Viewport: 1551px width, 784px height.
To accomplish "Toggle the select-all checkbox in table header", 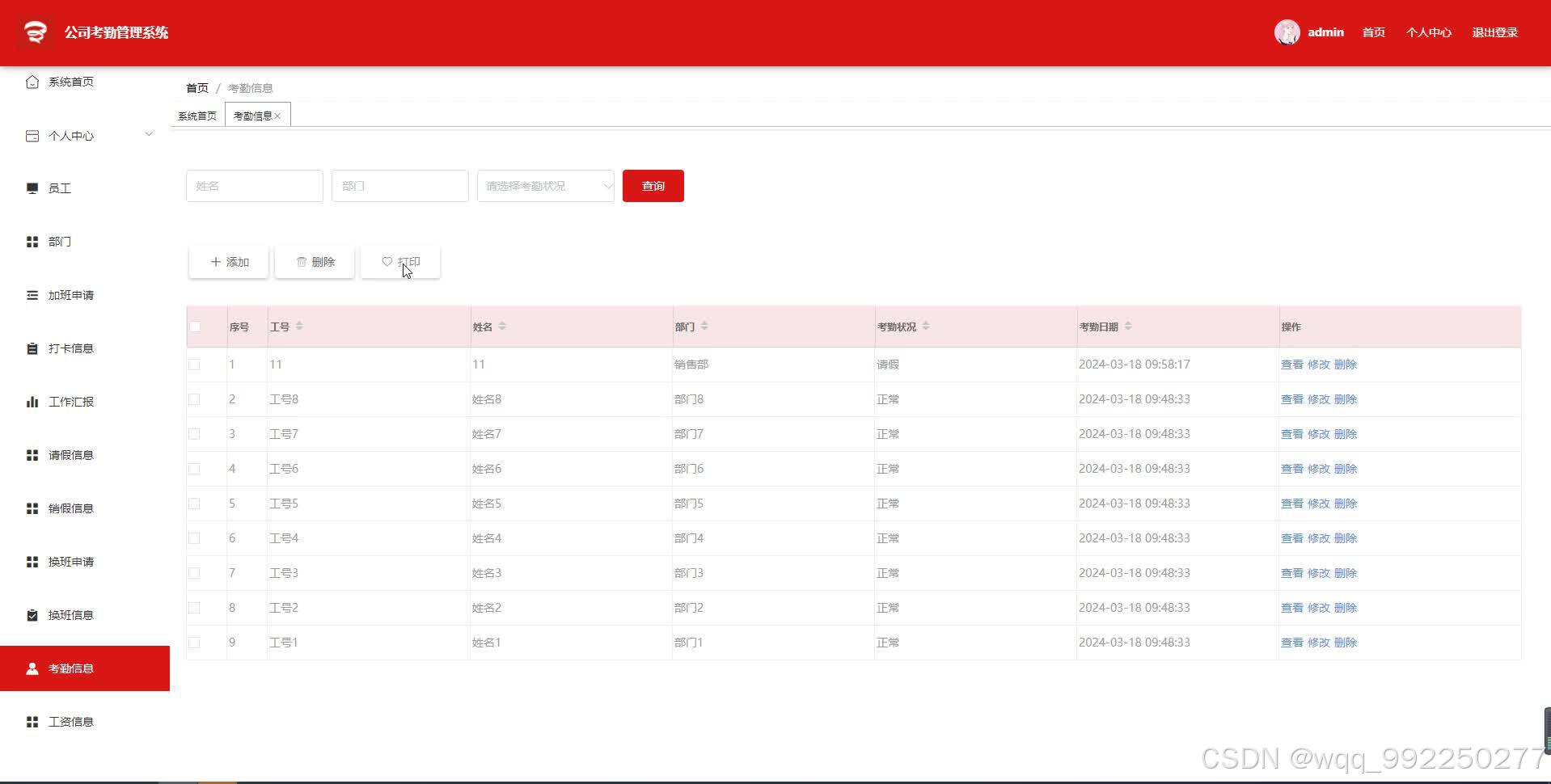I will pyautogui.click(x=194, y=327).
